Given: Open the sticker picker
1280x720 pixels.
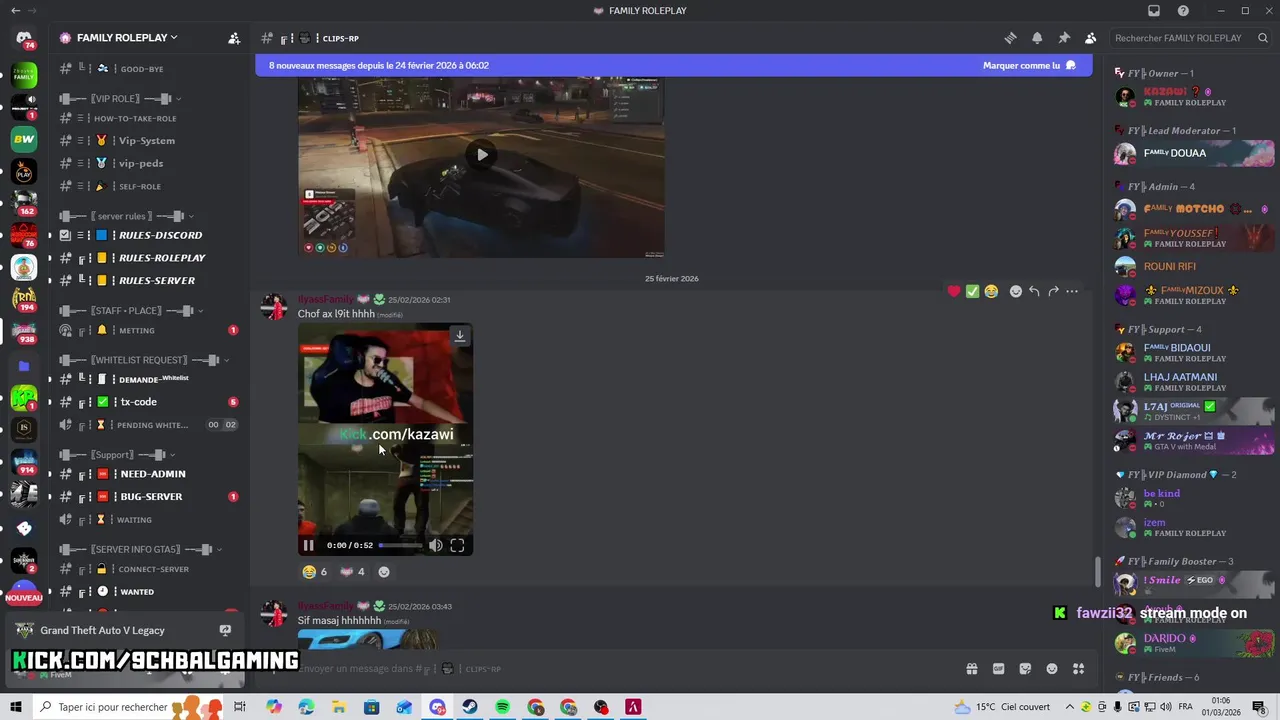Looking at the screenshot, I should coord(1025,669).
